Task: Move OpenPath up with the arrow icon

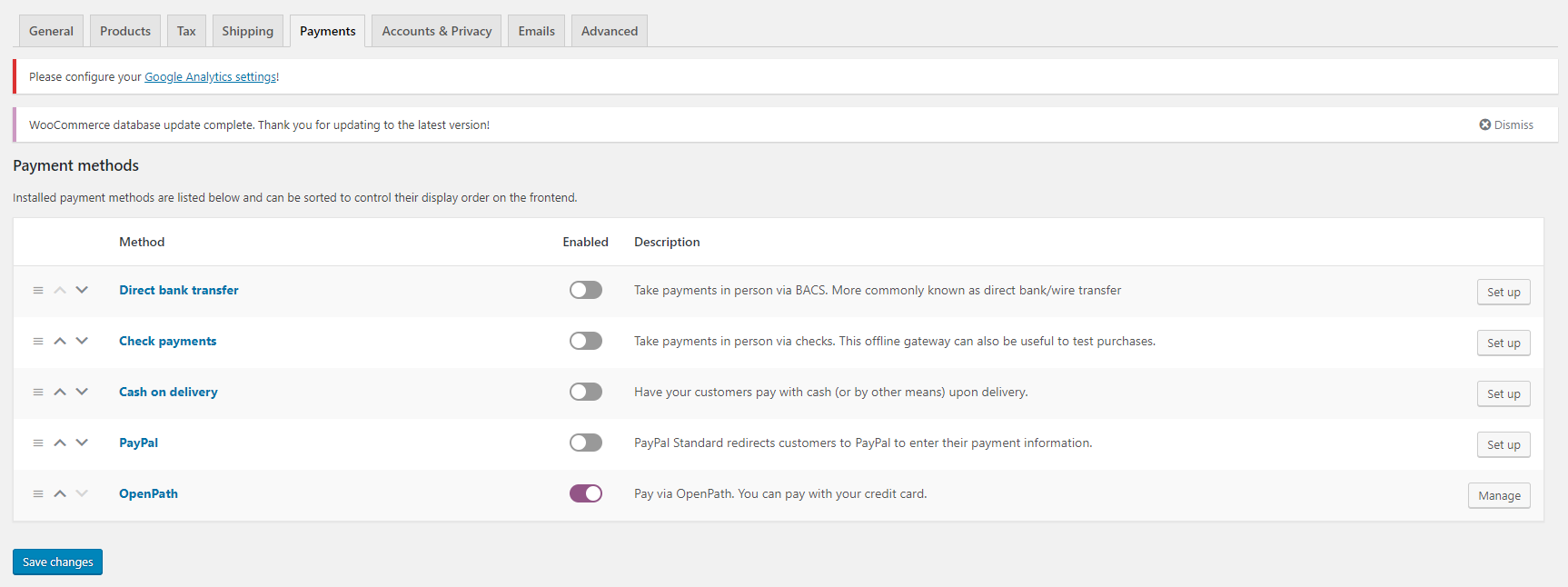Action: point(60,494)
